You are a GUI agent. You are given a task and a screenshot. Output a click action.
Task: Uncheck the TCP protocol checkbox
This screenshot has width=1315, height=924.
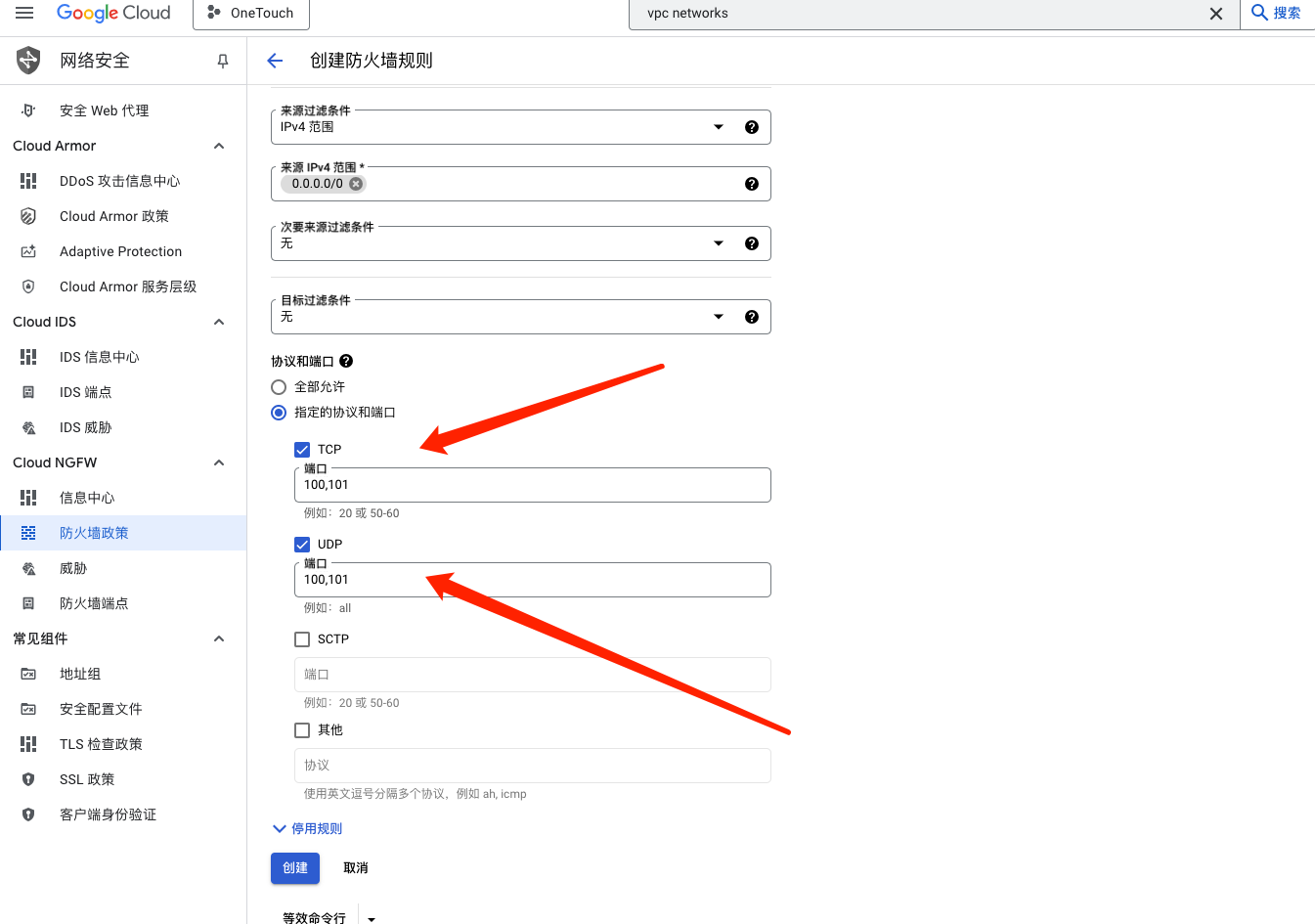click(x=302, y=450)
